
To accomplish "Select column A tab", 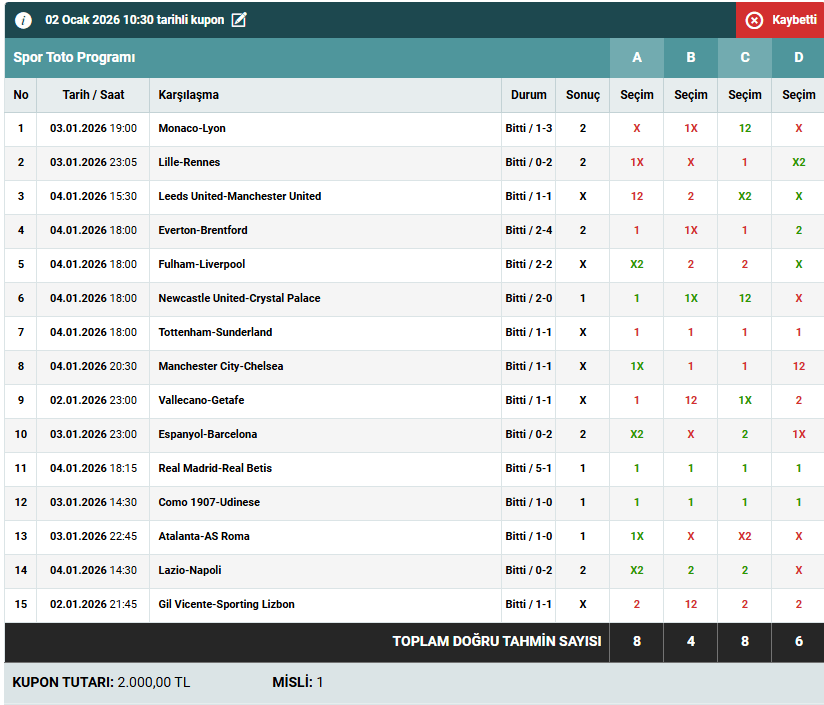I will (x=637, y=58).
